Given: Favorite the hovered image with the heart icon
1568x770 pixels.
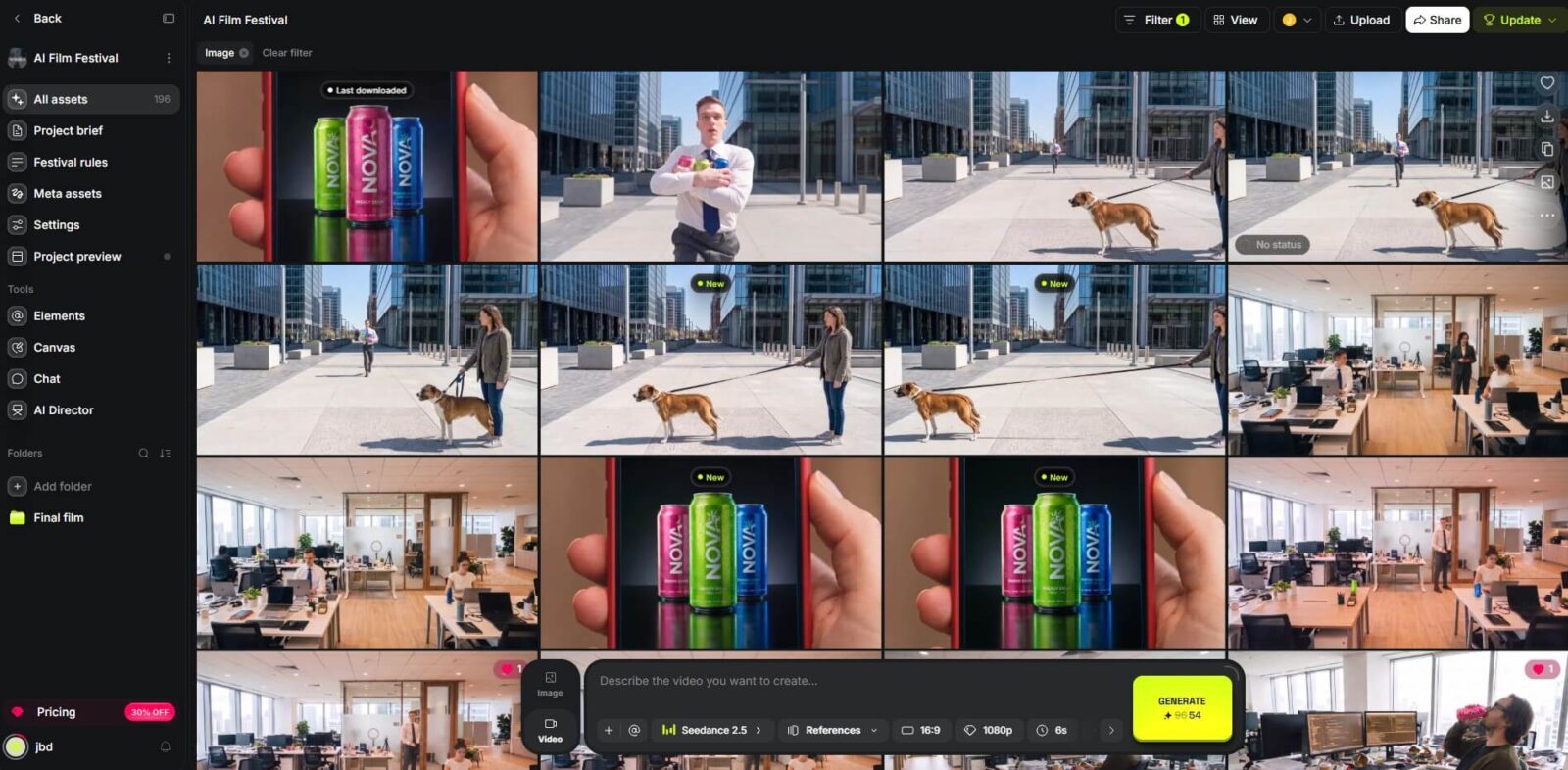Looking at the screenshot, I should pos(1546,83).
